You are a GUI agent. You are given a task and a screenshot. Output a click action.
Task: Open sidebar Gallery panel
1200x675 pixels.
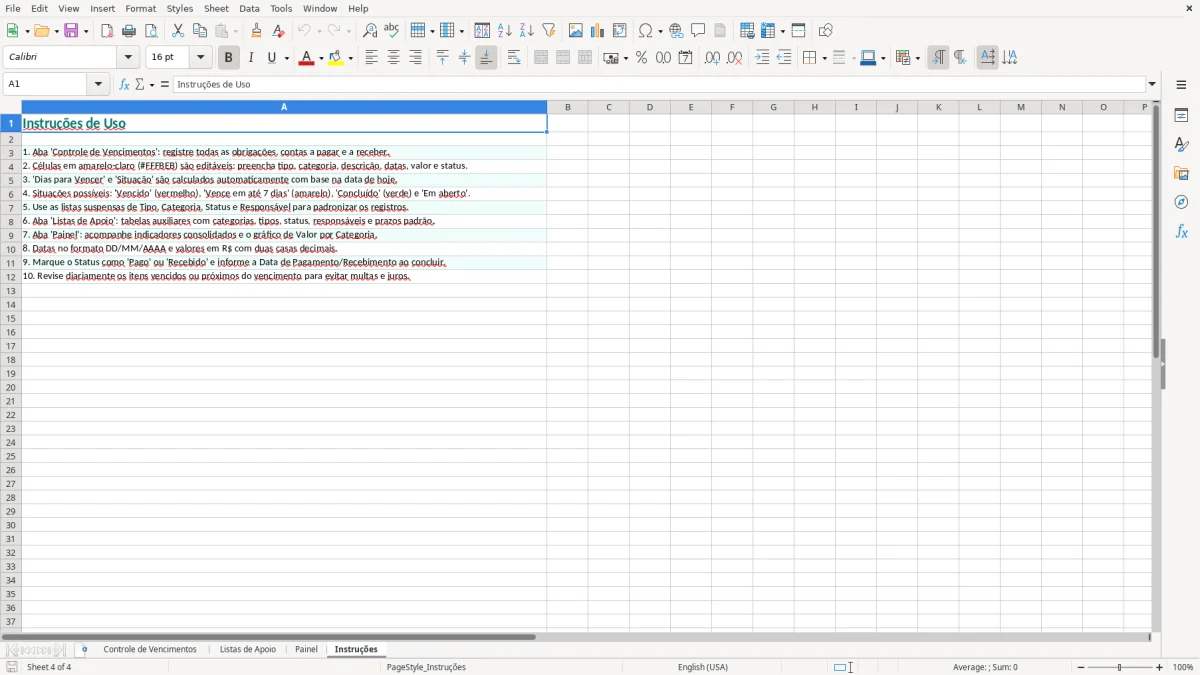click(1181, 174)
